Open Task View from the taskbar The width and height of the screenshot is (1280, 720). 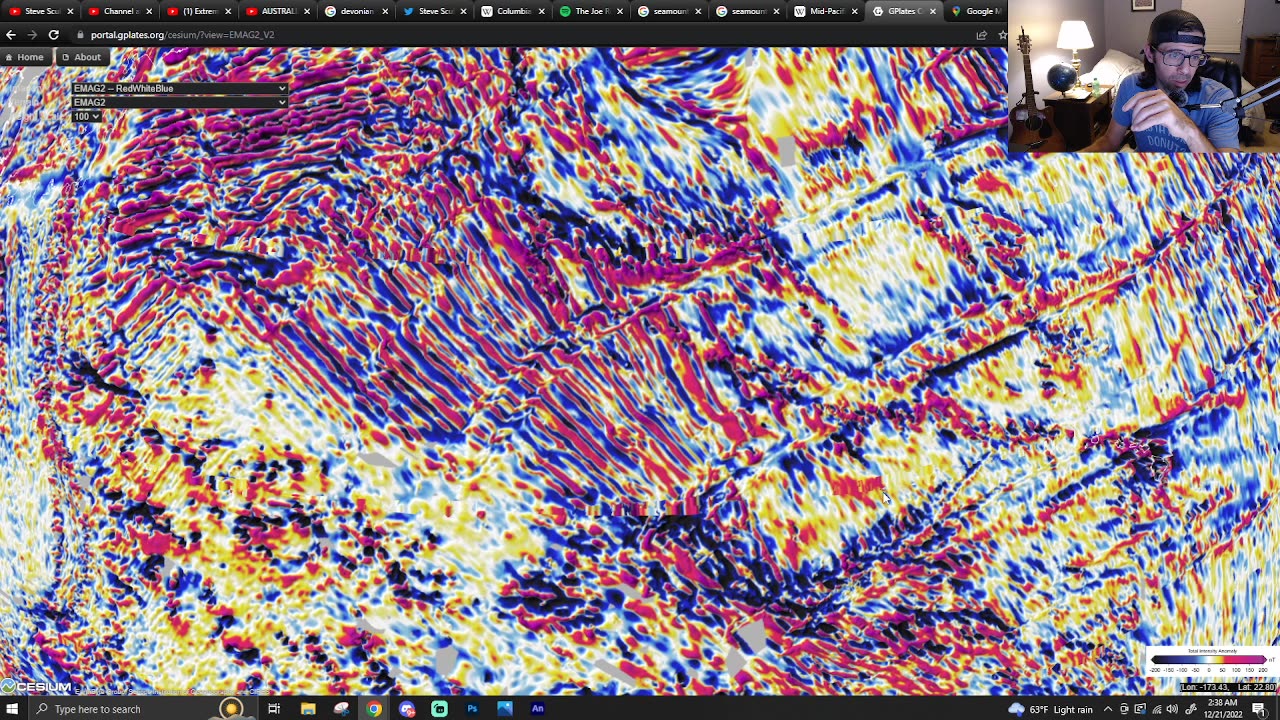(274, 709)
